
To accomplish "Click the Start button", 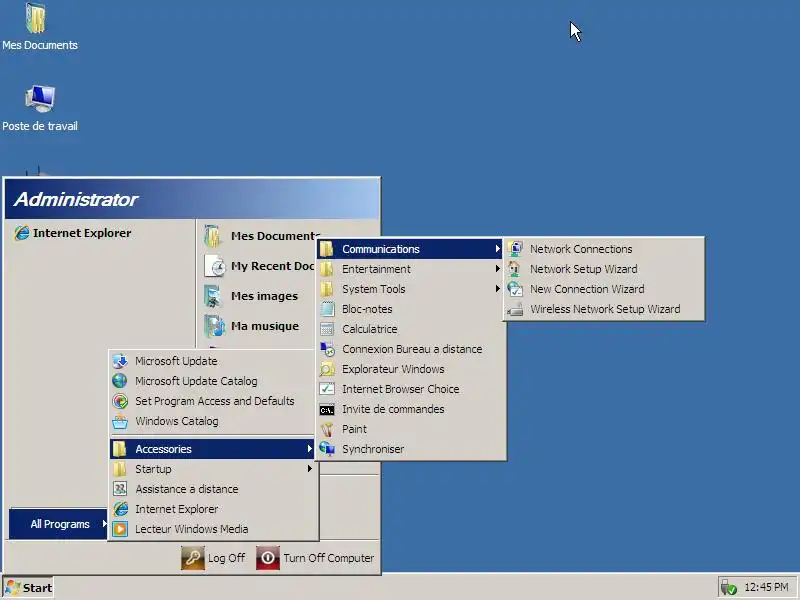I will click(x=29, y=588).
